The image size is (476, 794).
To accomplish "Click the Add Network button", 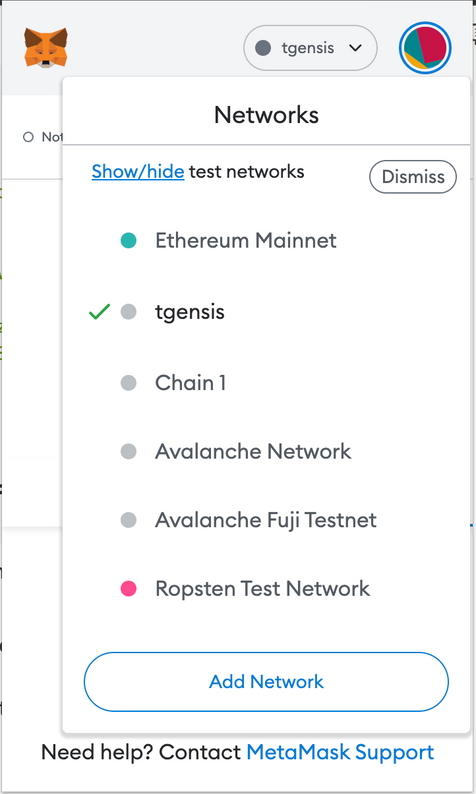I will (x=266, y=682).
